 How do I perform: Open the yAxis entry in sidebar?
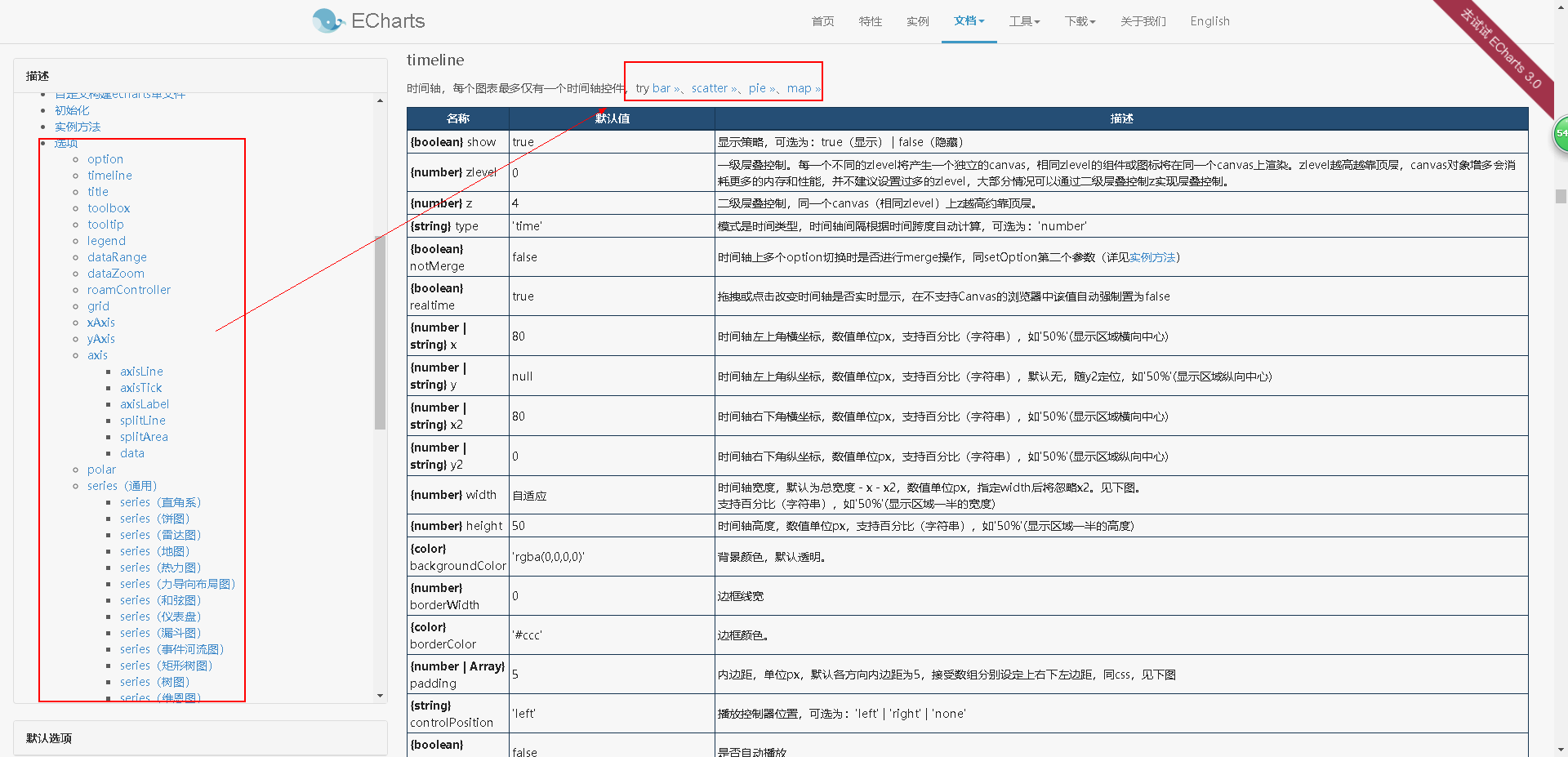[101, 339]
